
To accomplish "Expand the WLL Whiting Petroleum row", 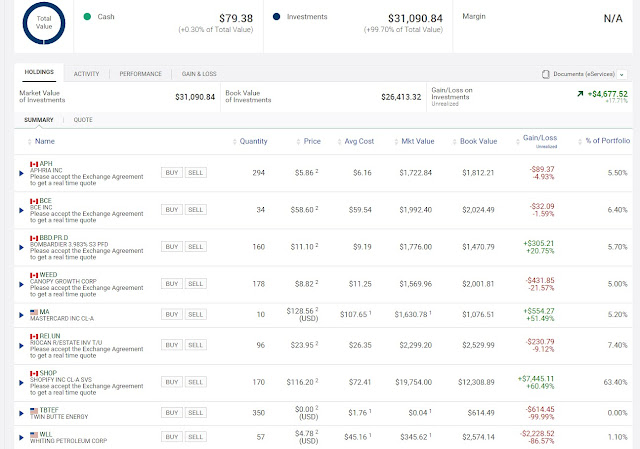I will [21, 438].
